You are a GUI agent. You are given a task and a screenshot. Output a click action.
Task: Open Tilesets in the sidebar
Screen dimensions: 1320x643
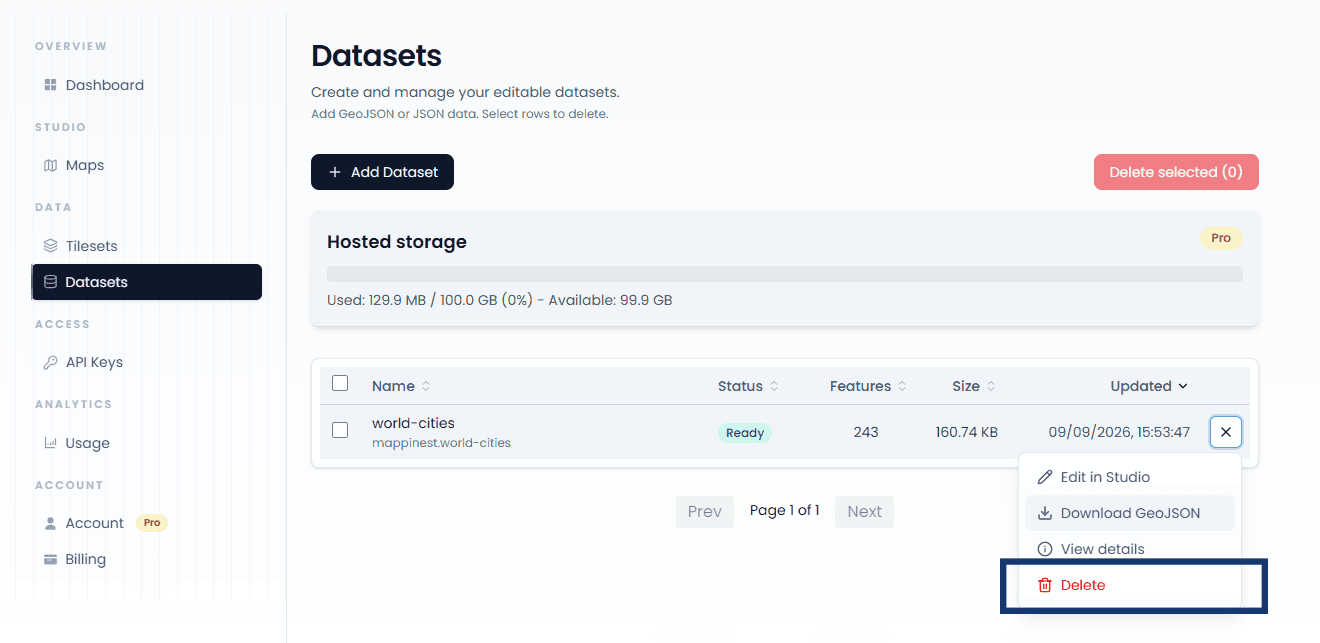[x=147, y=246]
